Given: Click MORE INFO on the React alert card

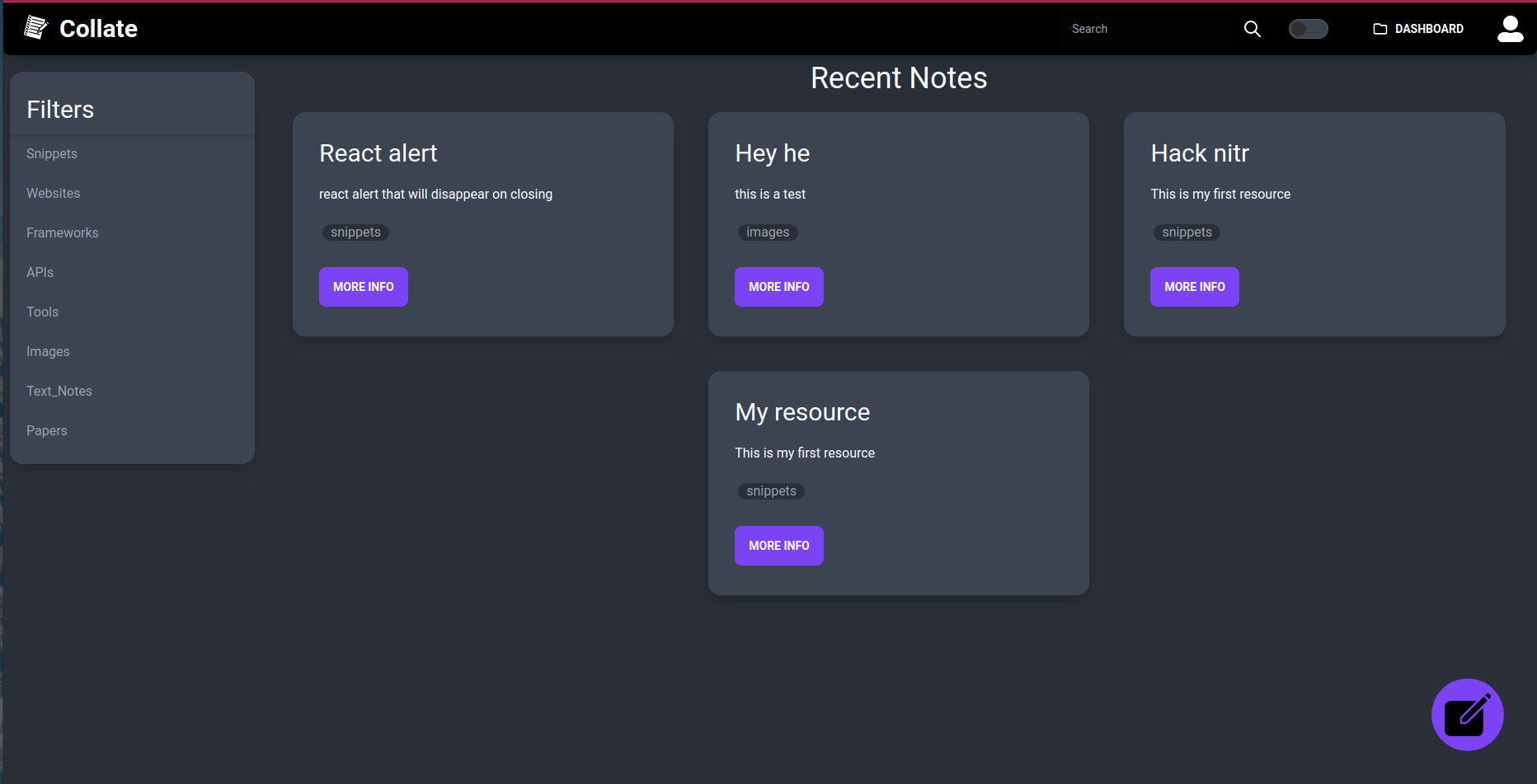Looking at the screenshot, I should [x=363, y=286].
